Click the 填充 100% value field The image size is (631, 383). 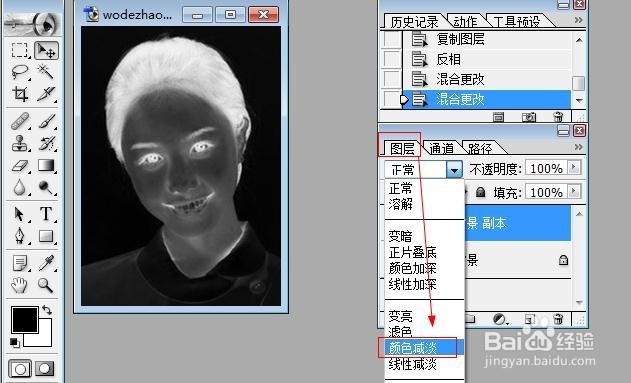[x=546, y=192]
